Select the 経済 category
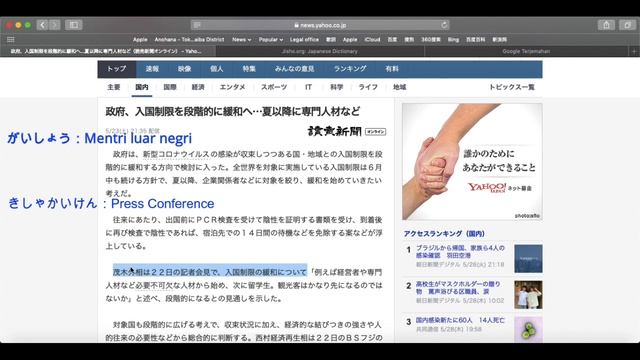This screenshot has height=360, width=640. point(198,87)
